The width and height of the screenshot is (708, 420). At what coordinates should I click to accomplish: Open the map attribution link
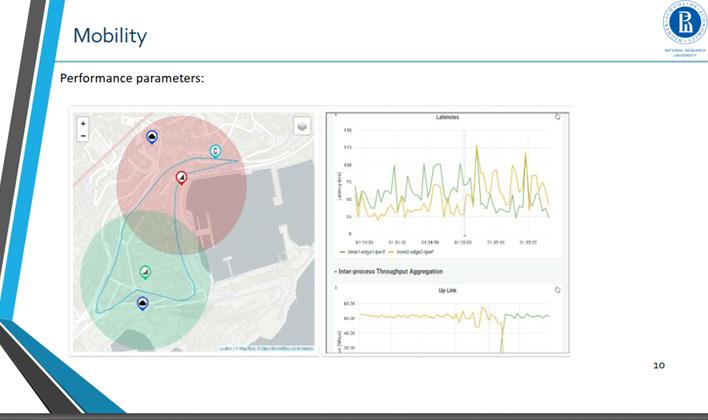tap(266, 349)
